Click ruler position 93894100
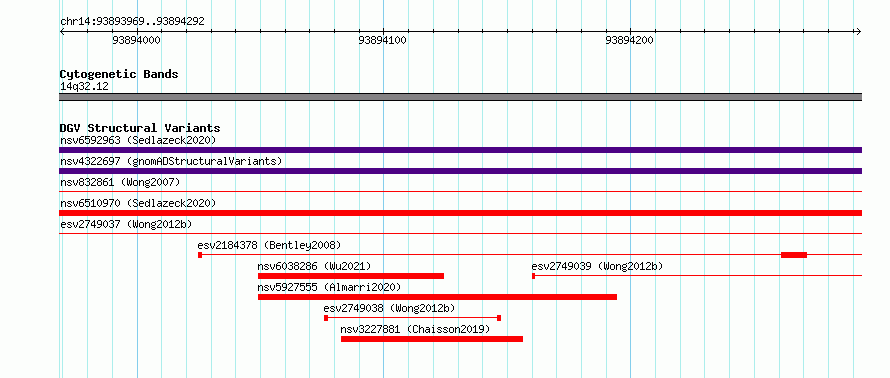The image size is (890, 378). coord(383,40)
